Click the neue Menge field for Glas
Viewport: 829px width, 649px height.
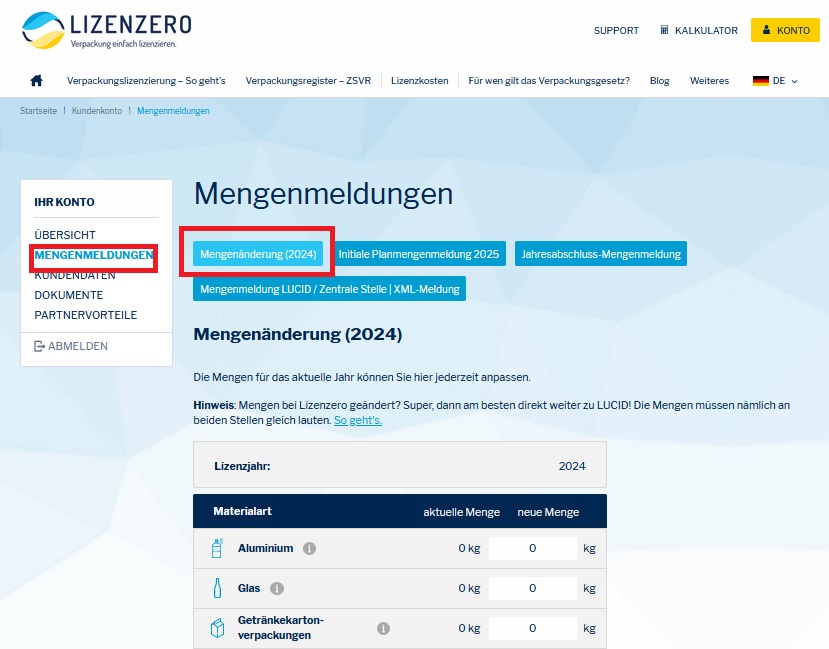(x=532, y=588)
